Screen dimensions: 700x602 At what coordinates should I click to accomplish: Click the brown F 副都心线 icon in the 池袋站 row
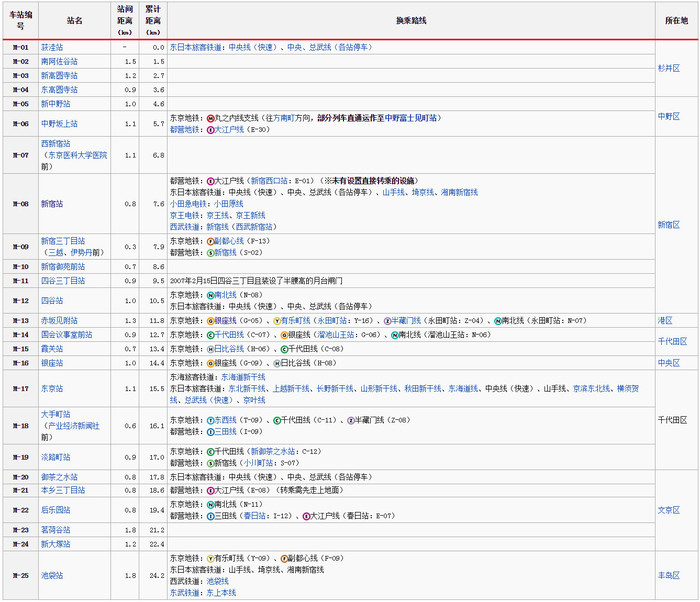coord(284,559)
